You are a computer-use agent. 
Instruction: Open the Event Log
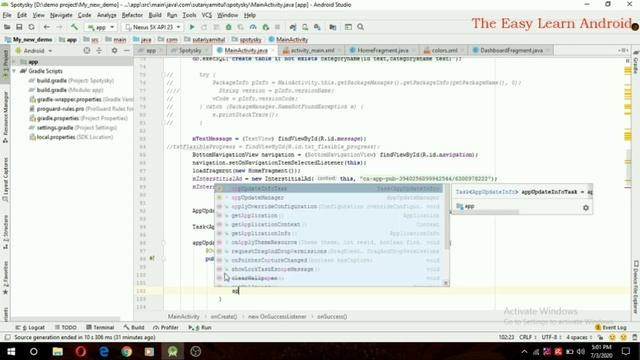pos(611,327)
